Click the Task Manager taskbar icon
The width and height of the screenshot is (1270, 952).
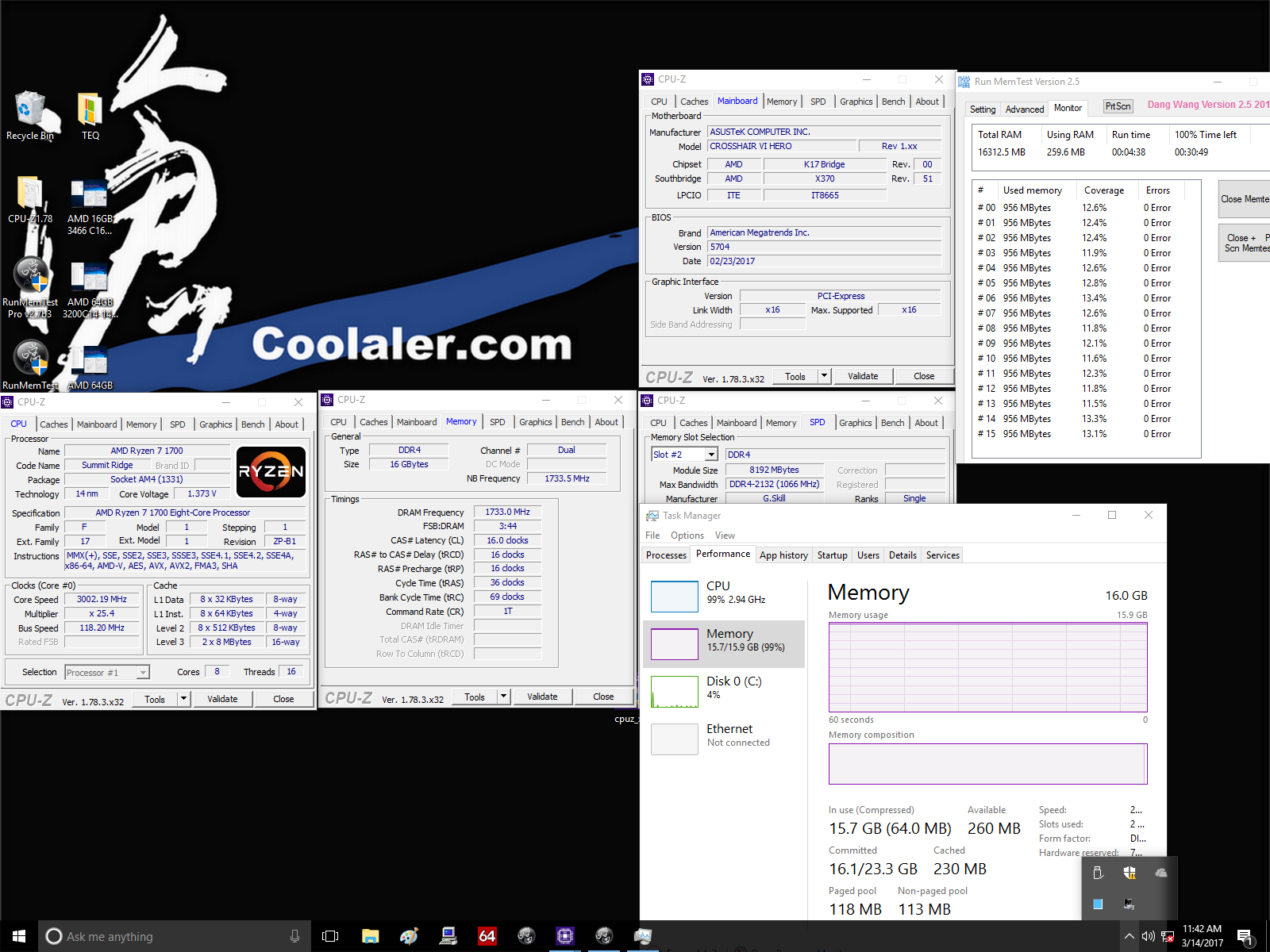point(642,936)
